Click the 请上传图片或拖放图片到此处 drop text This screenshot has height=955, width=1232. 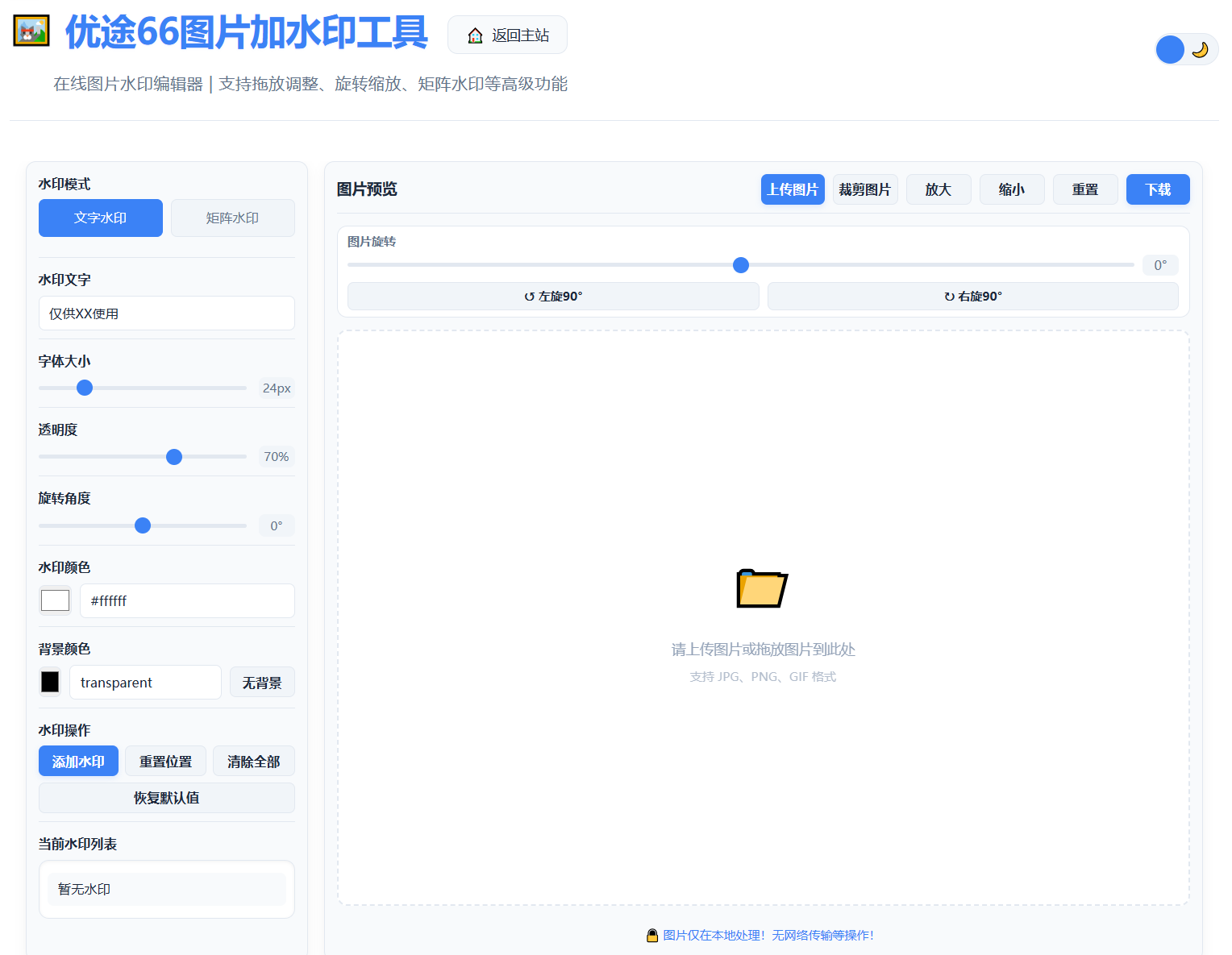(x=763, y=650)
